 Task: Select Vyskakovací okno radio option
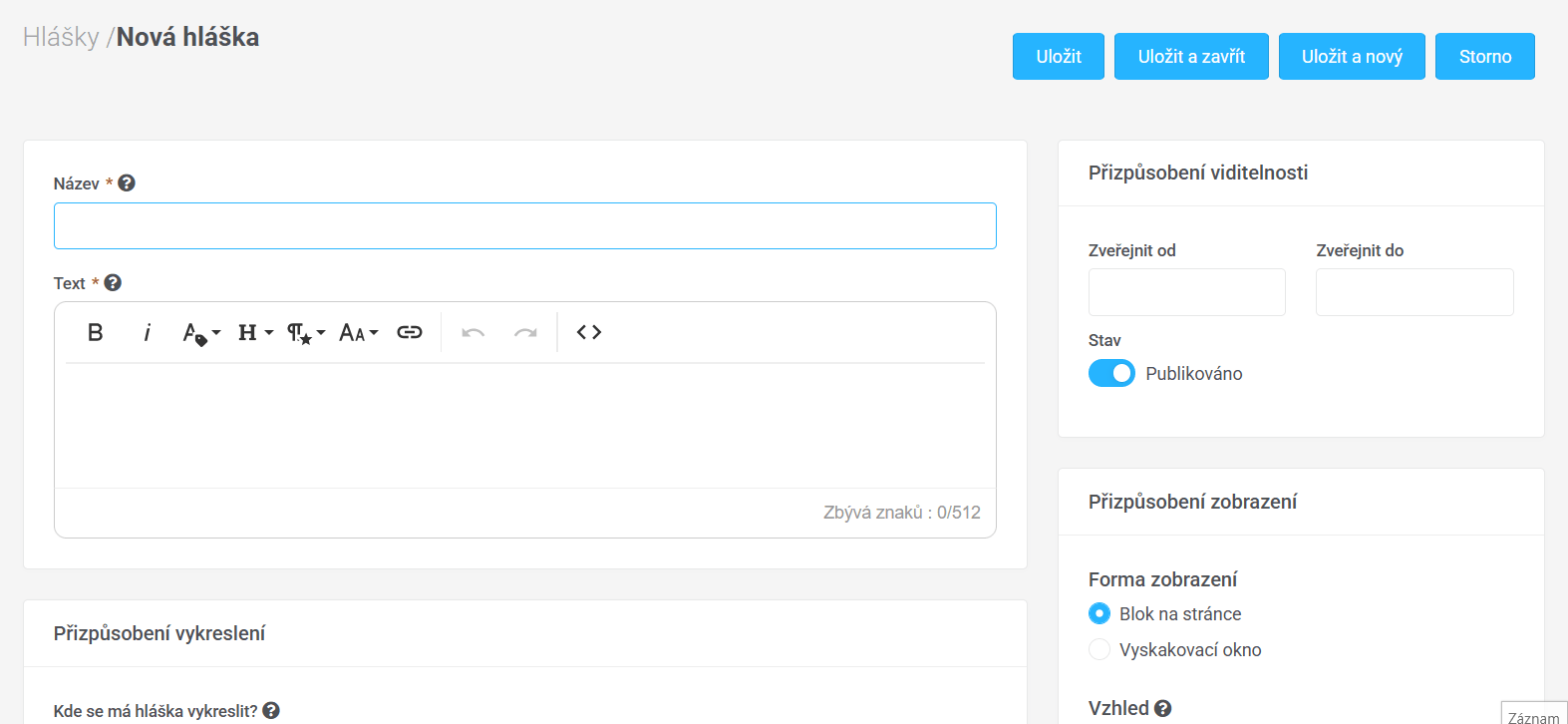(x=1099, y=649)
